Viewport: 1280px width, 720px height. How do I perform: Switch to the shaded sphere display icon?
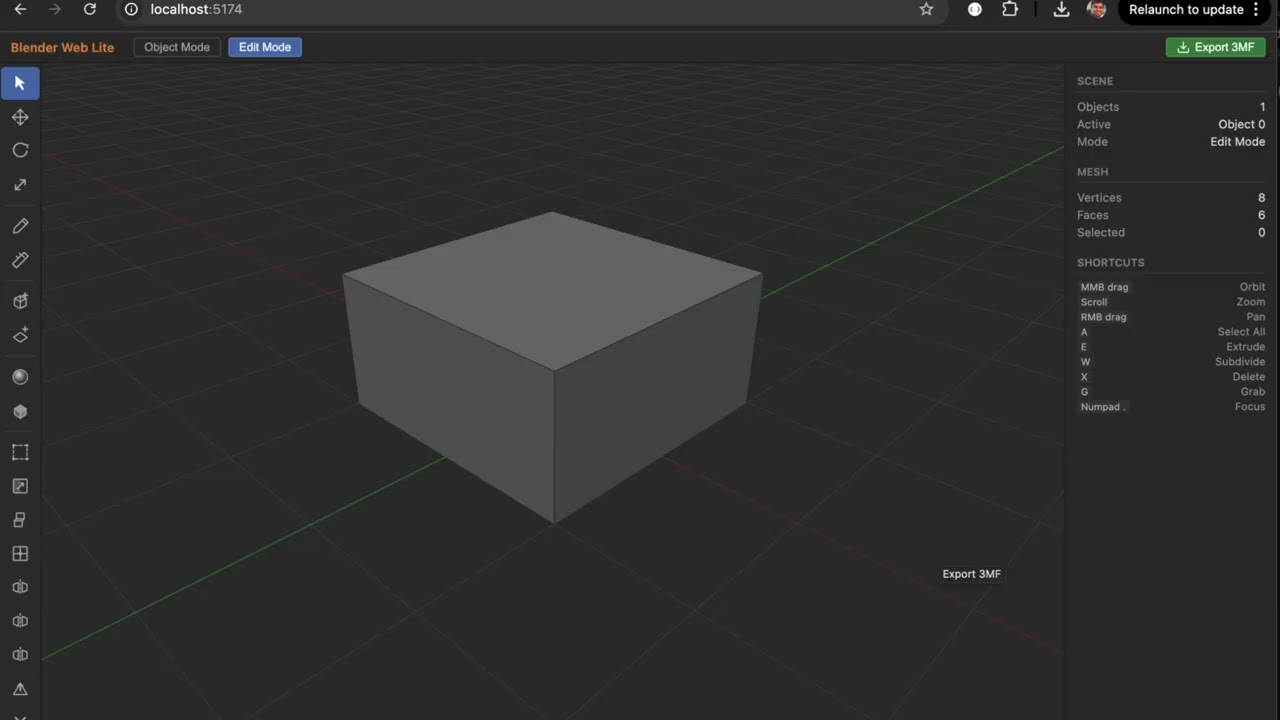click(x=20, y=377)
